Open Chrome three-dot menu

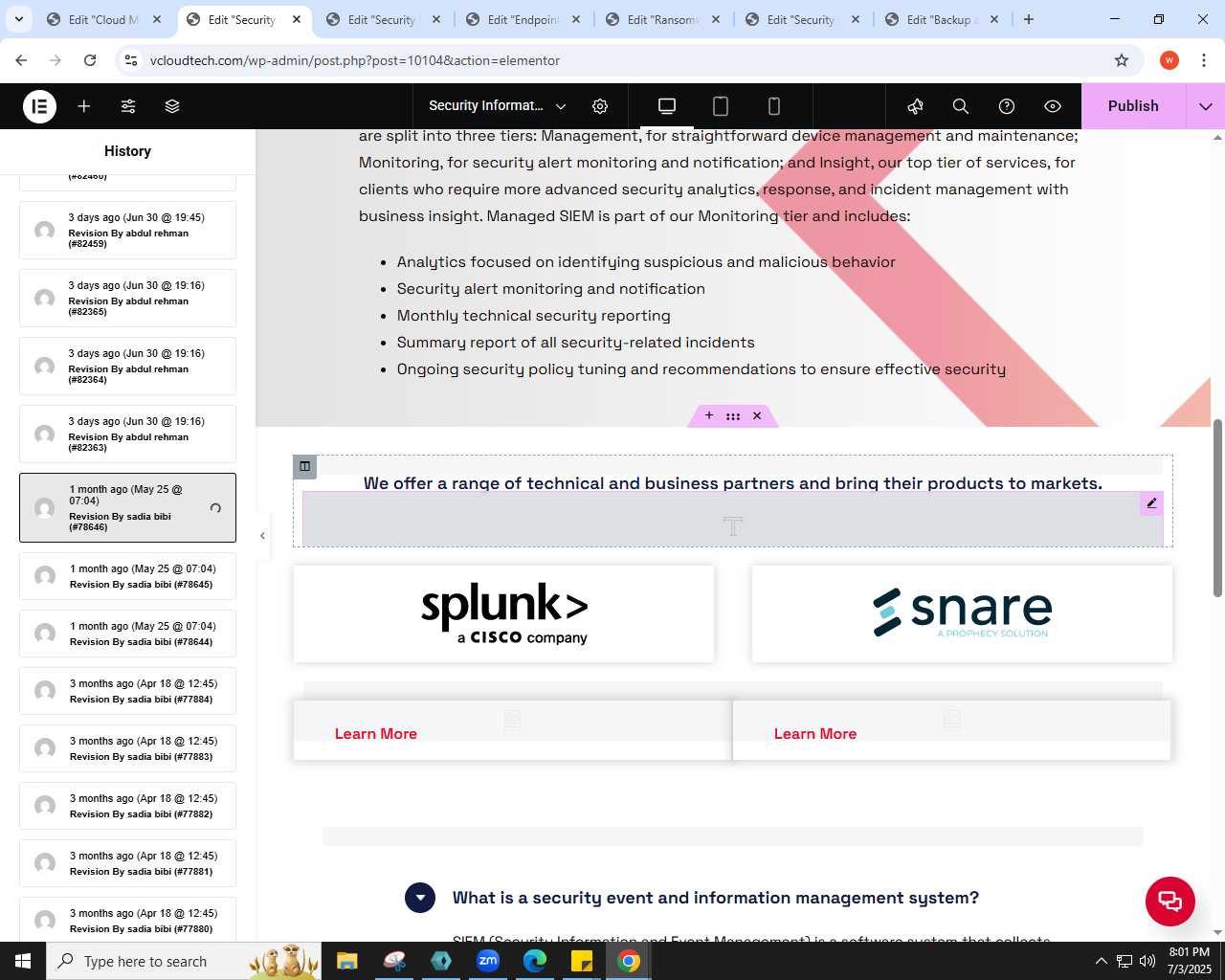pos(1203,60)
